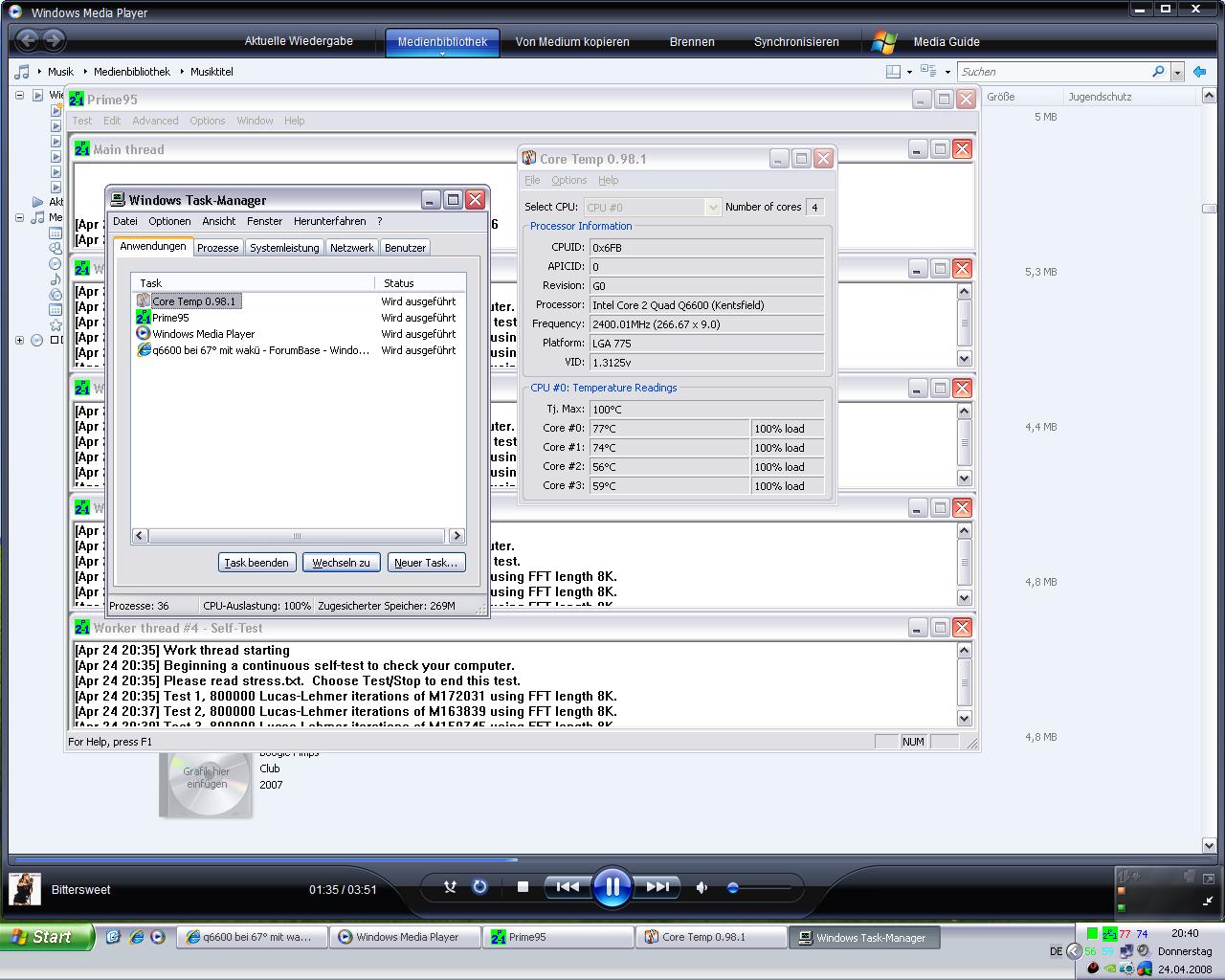1225x980 pixels.
Task: Click the Neuer Task... button
Action: point(426,563)
